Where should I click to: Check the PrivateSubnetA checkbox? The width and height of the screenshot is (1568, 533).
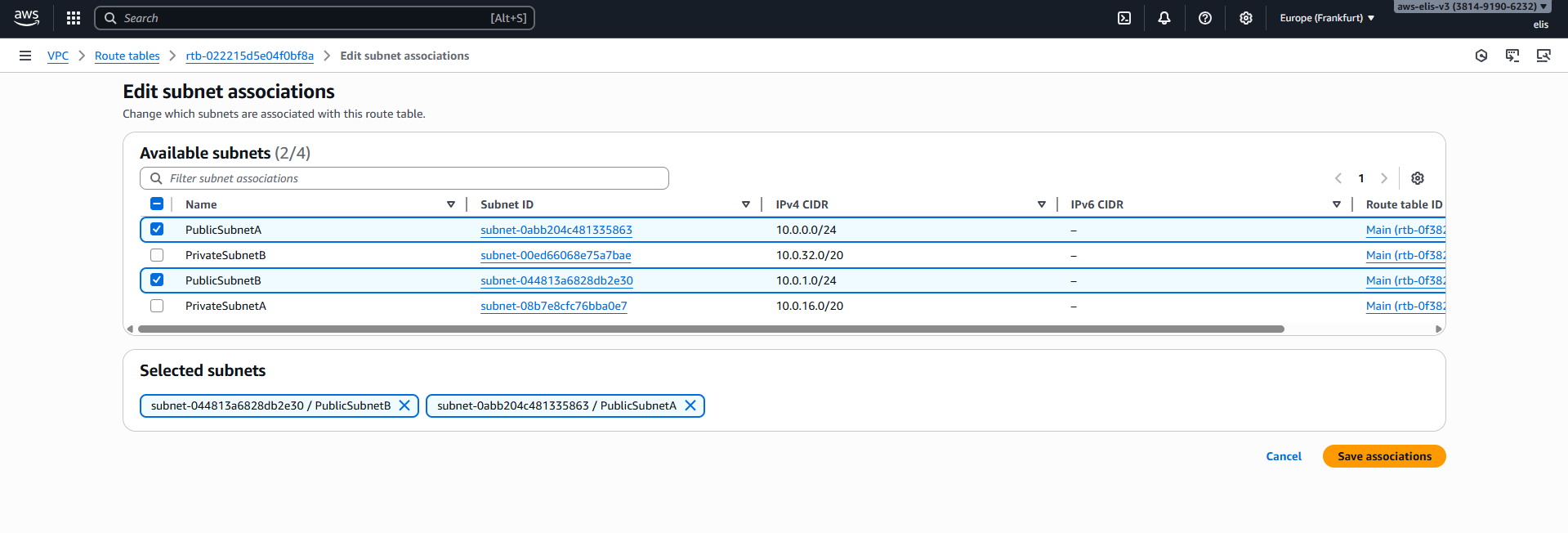pyautogui.click(x=157, y=306)
